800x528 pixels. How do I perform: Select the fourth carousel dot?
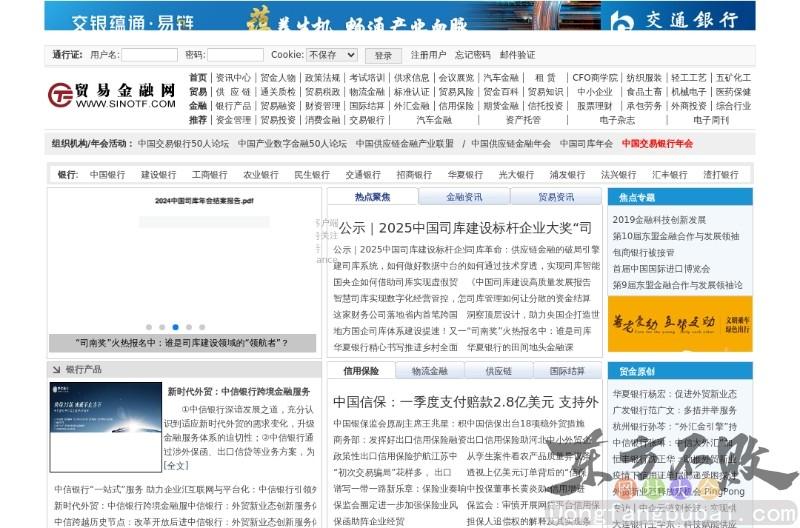point(189,327)
